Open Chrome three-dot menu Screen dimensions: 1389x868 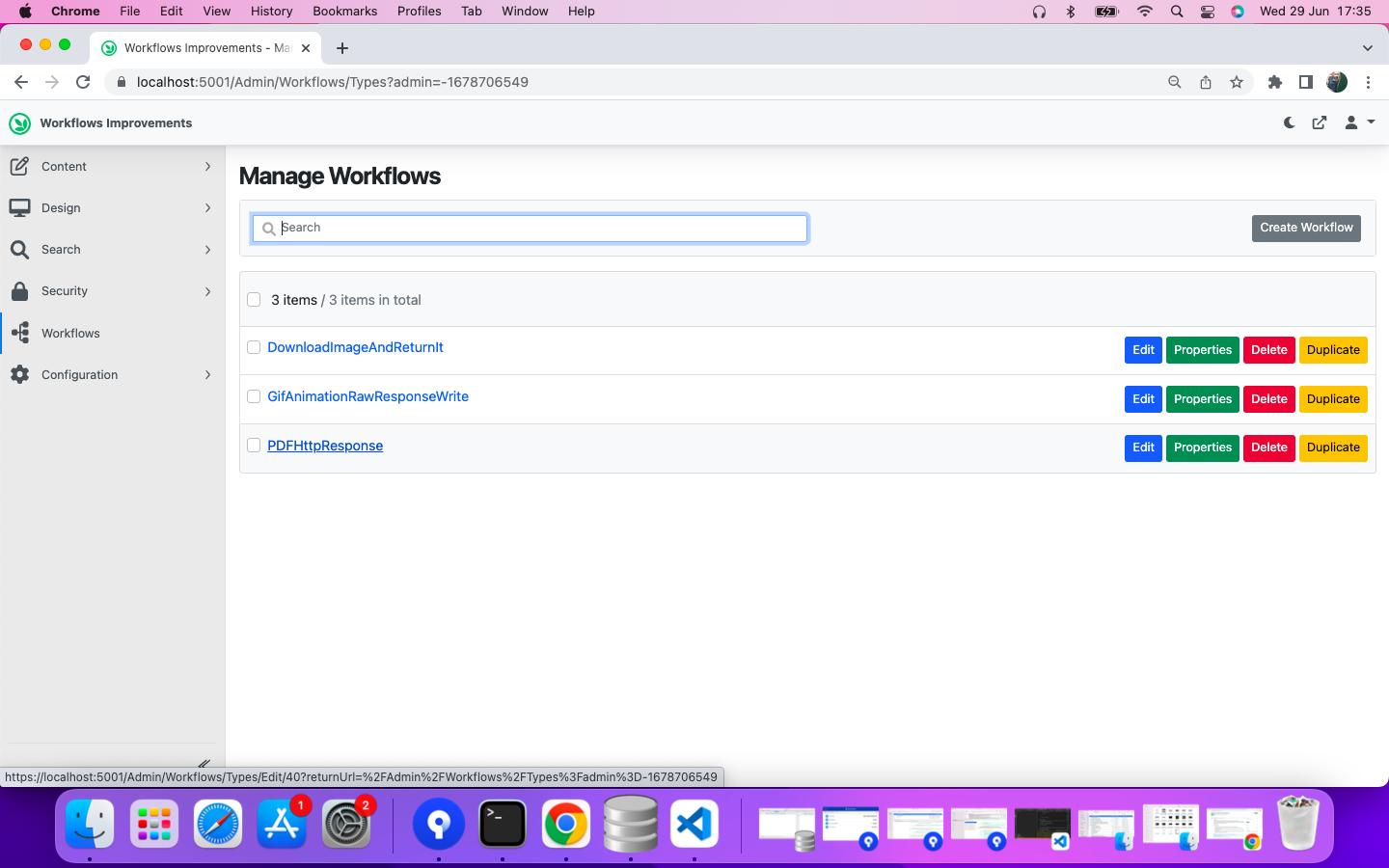1368,82
